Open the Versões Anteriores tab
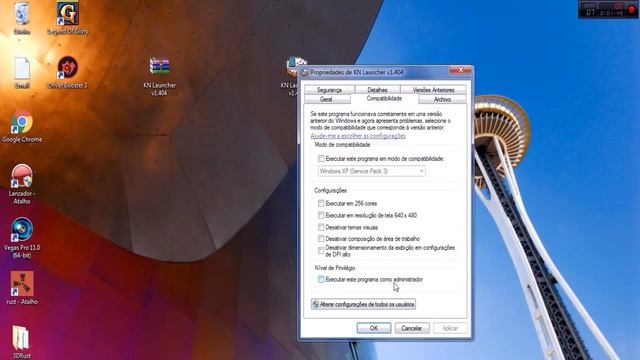The height and width of the screenshot is (360, 640). click(433, 90)
